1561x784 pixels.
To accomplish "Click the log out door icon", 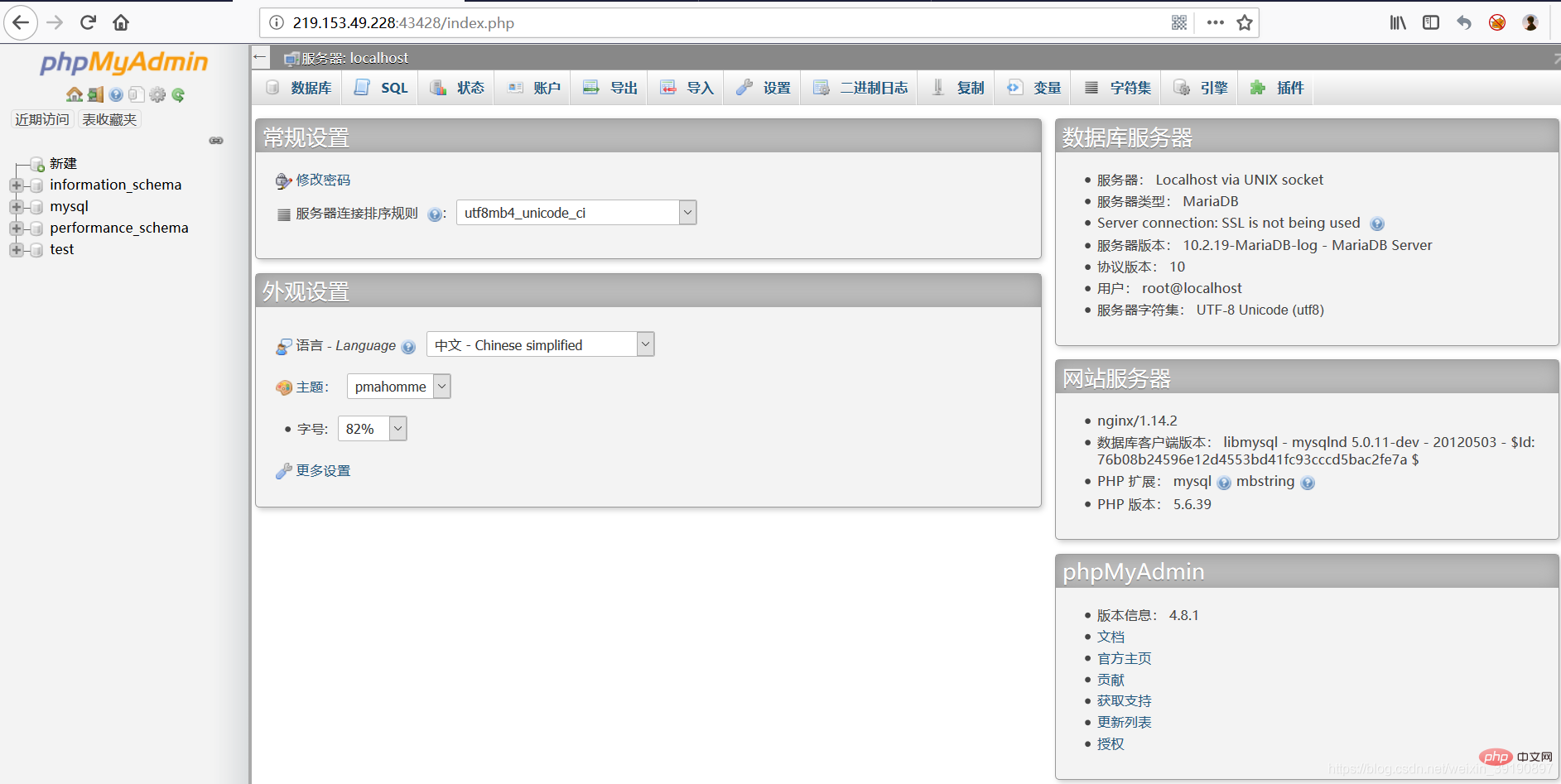I will click(x=95, y=94).
